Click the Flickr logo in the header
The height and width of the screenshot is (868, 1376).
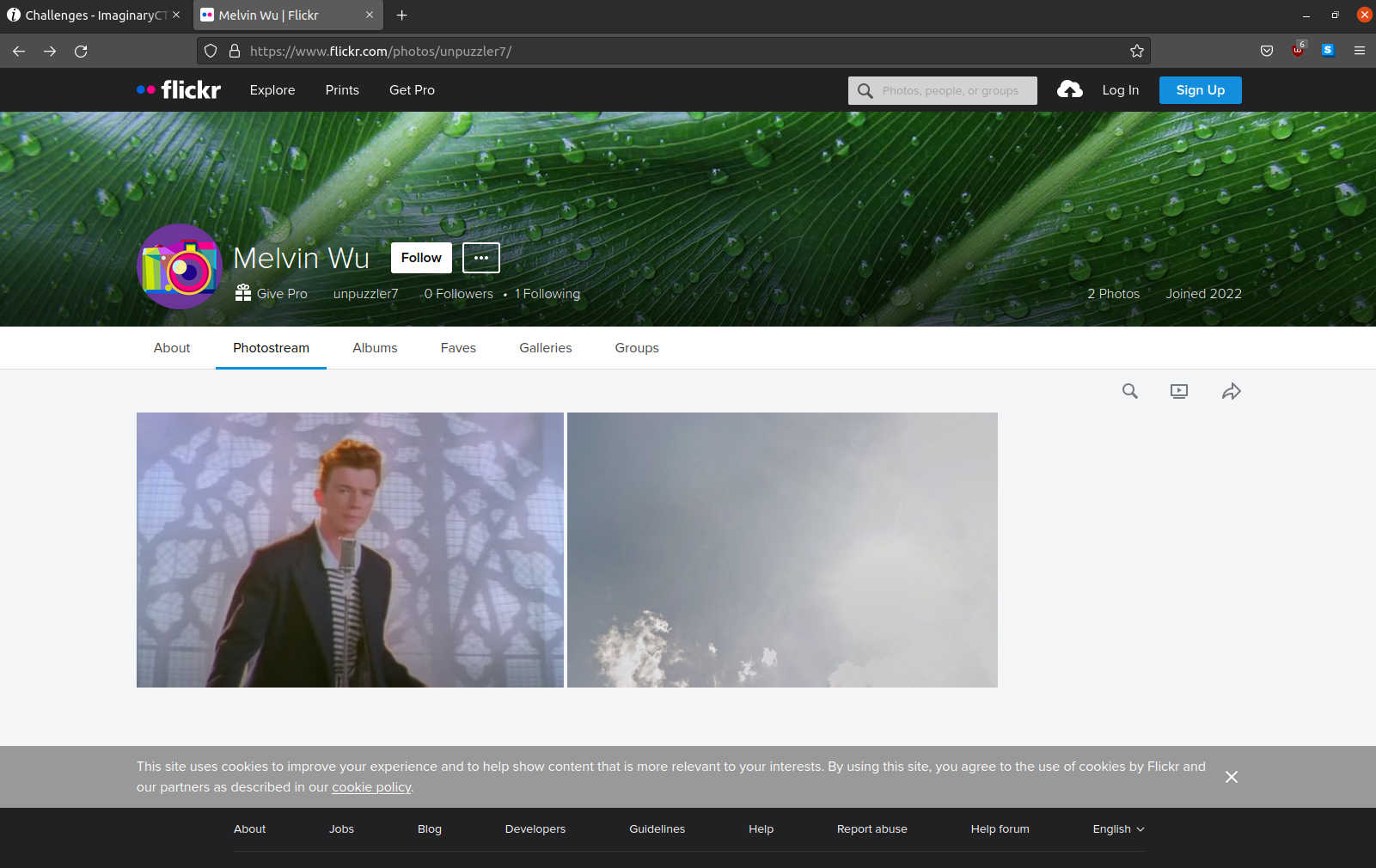coord(179,89)
